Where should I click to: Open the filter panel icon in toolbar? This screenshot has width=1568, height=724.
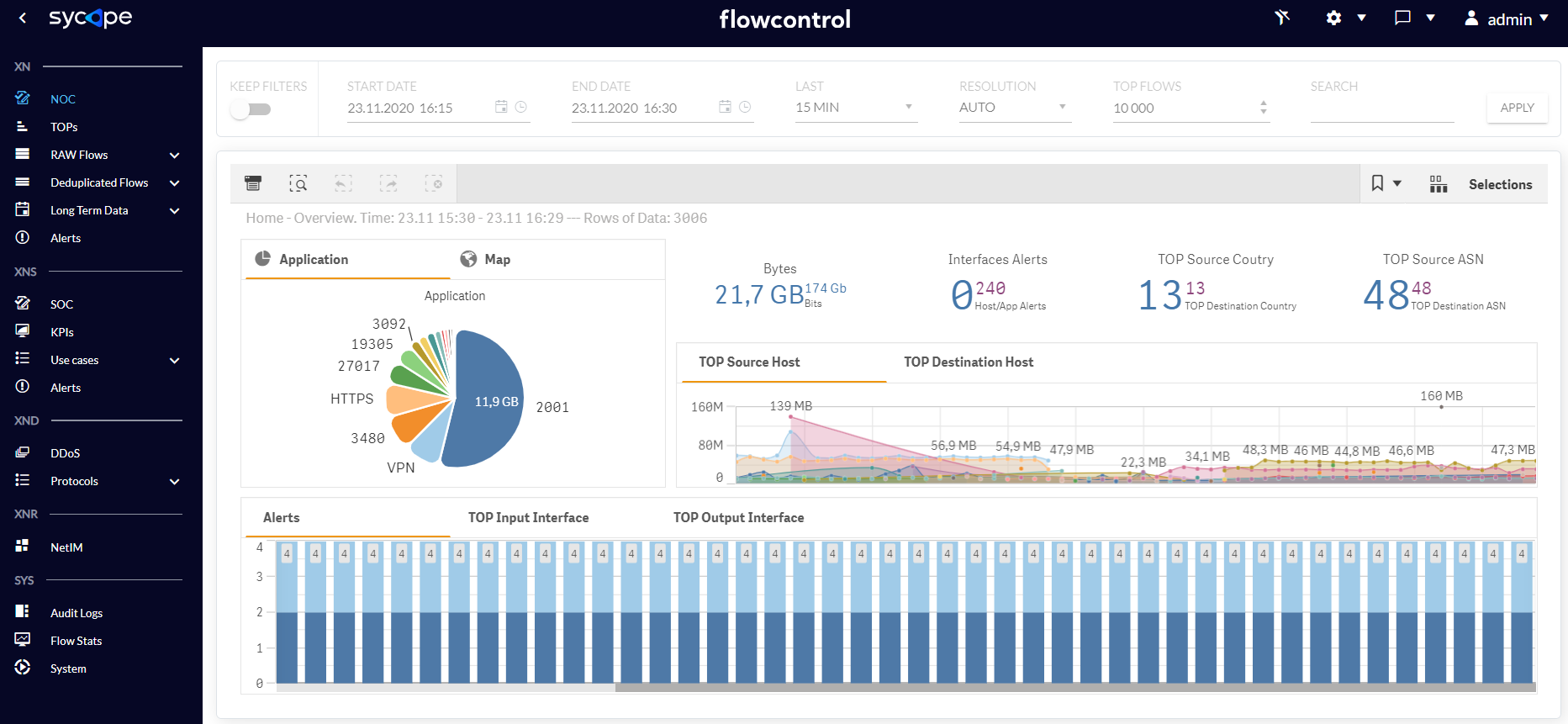click(253, 183)
